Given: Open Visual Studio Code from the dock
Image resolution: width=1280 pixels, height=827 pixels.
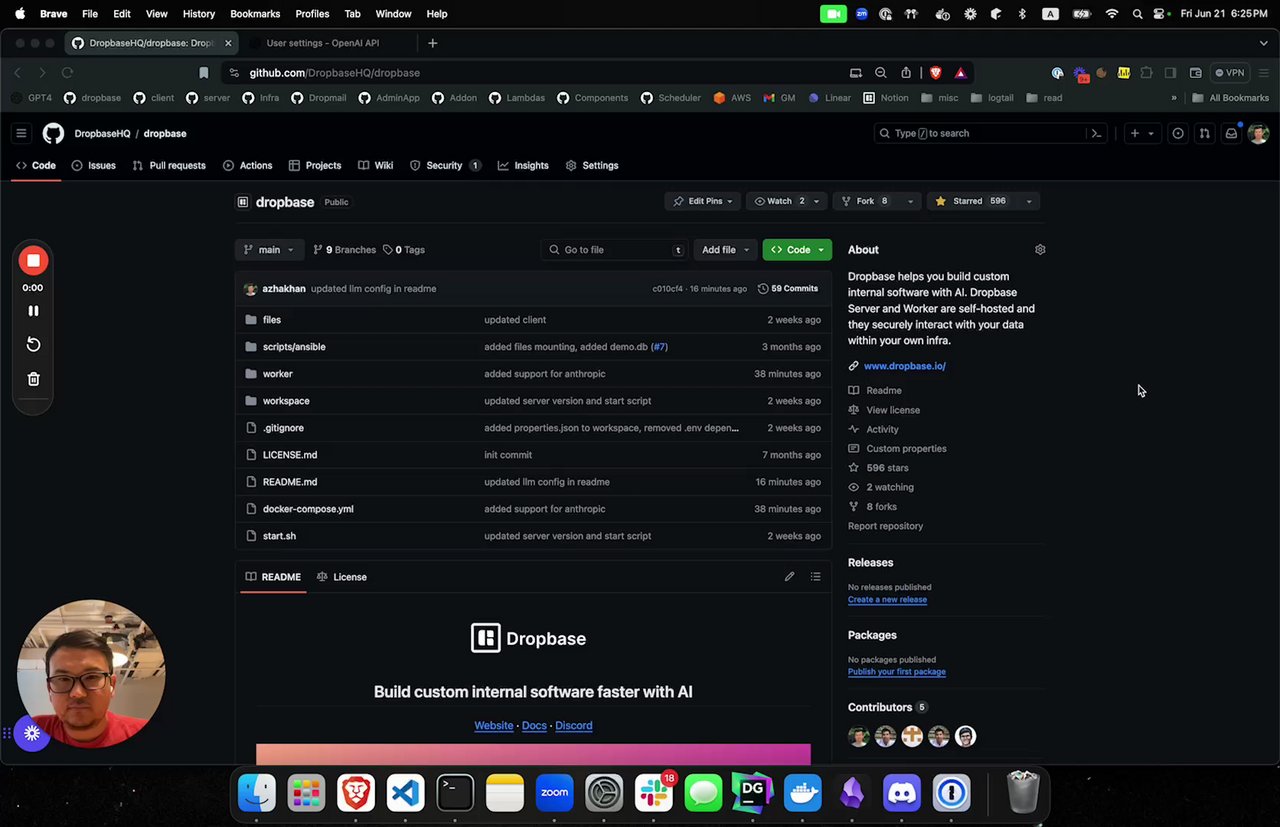Looking at the screenshot, I should pyautogui.click(x=405, y=793).
